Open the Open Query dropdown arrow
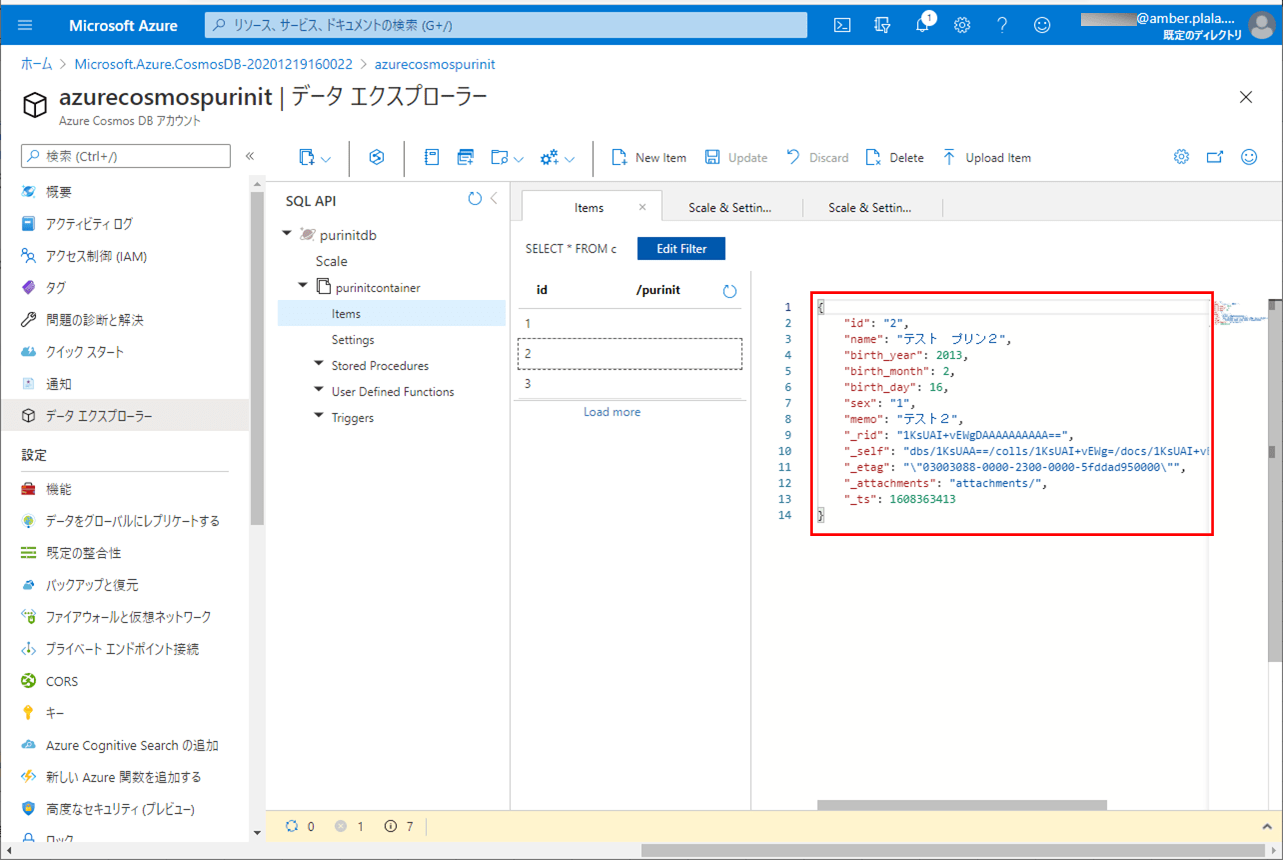Viewport: 1283px width, 860px height. [519, 159]
